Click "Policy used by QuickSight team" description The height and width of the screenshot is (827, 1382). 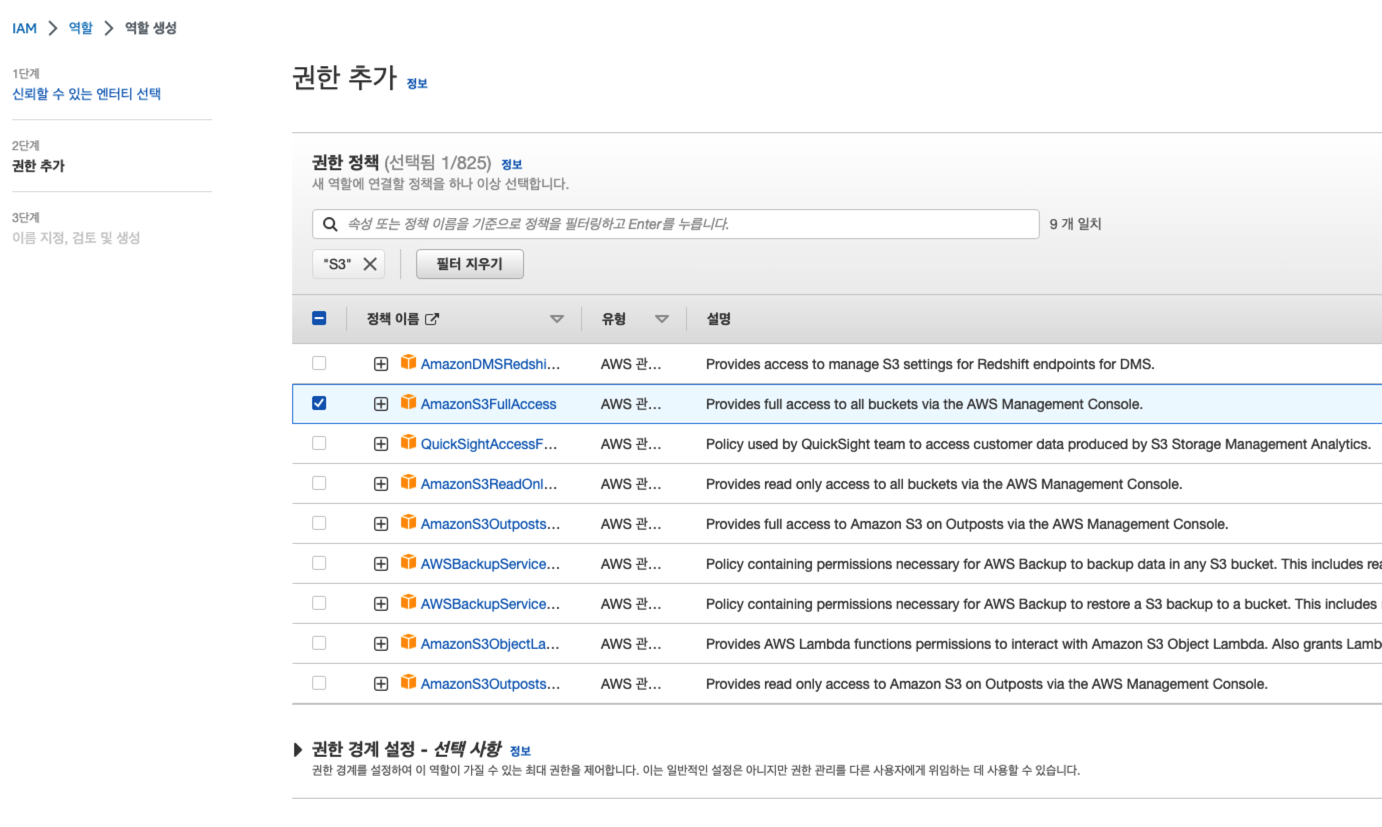click(x=1038, y=444)
